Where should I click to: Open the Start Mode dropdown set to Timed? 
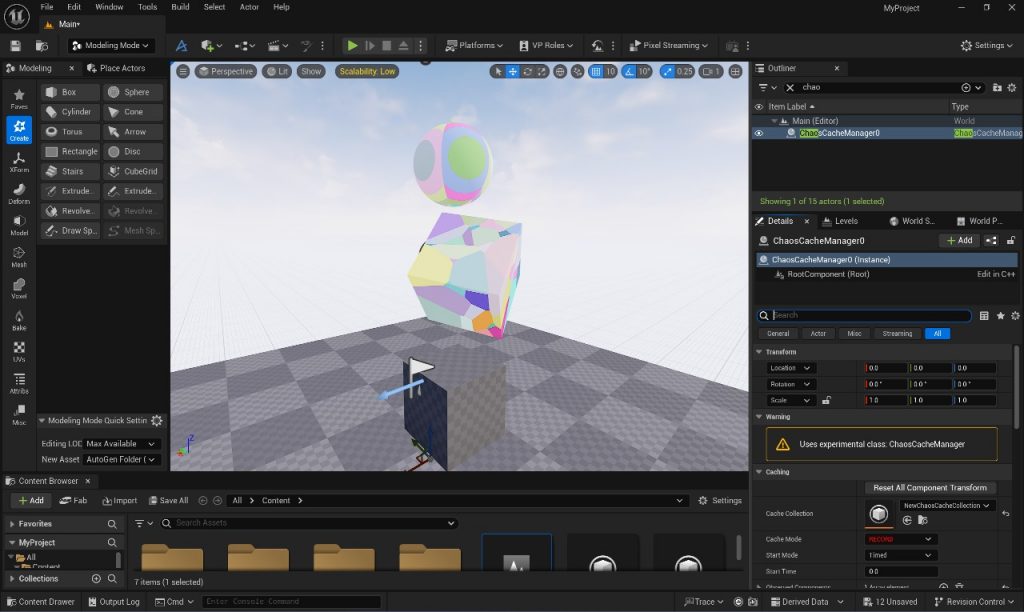click(900, 555)
